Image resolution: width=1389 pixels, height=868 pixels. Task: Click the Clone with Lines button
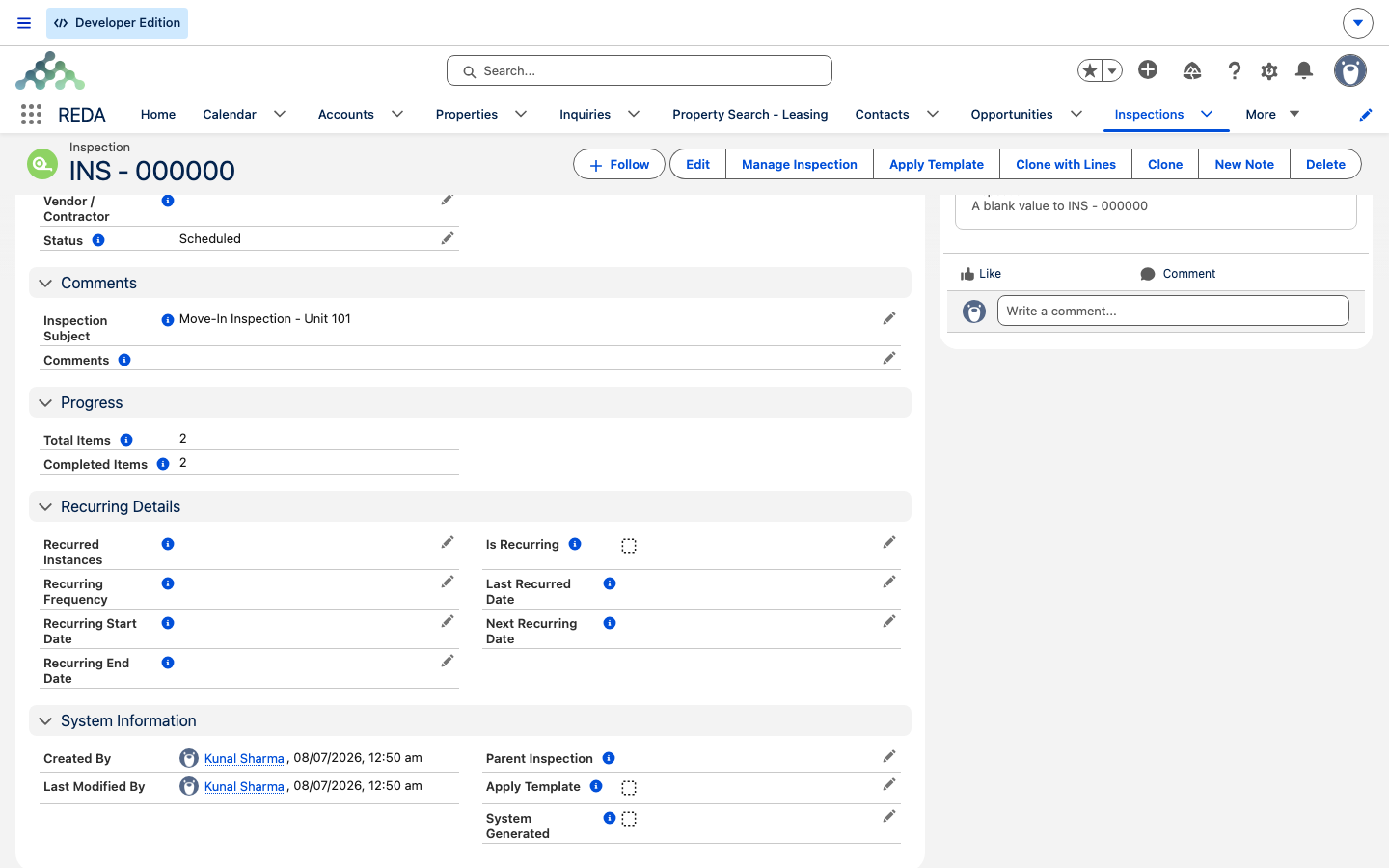[x=1066, y=164]
